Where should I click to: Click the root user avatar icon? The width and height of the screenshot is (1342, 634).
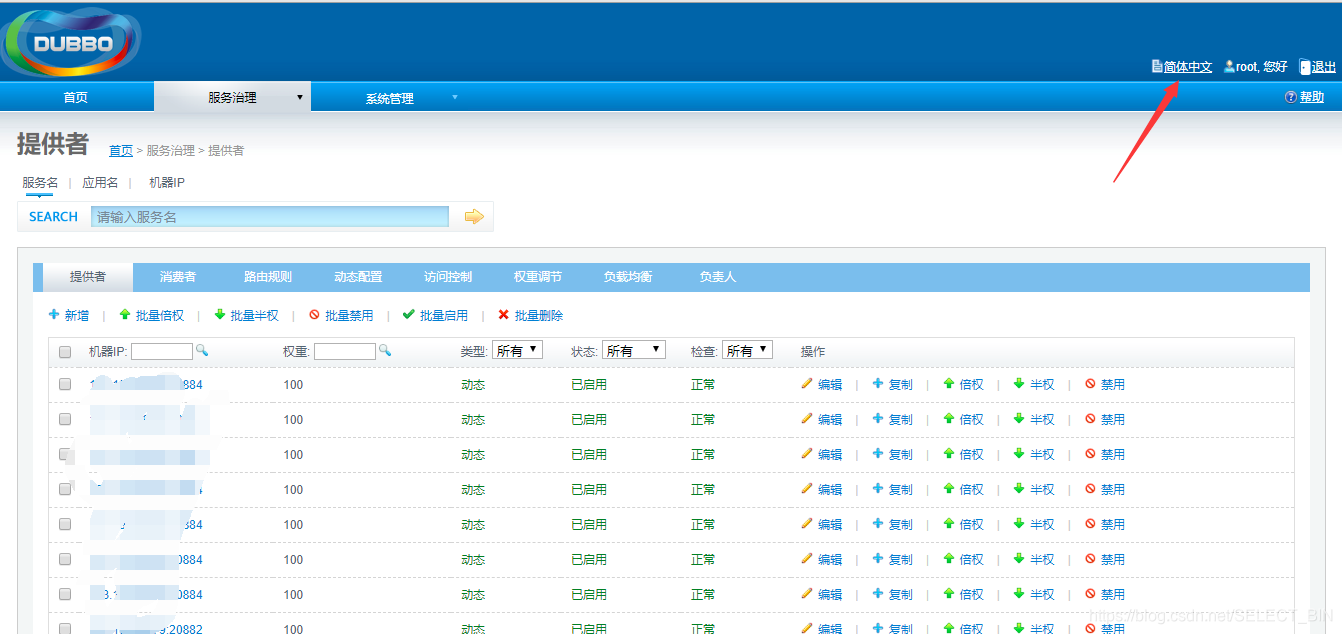1229,66
